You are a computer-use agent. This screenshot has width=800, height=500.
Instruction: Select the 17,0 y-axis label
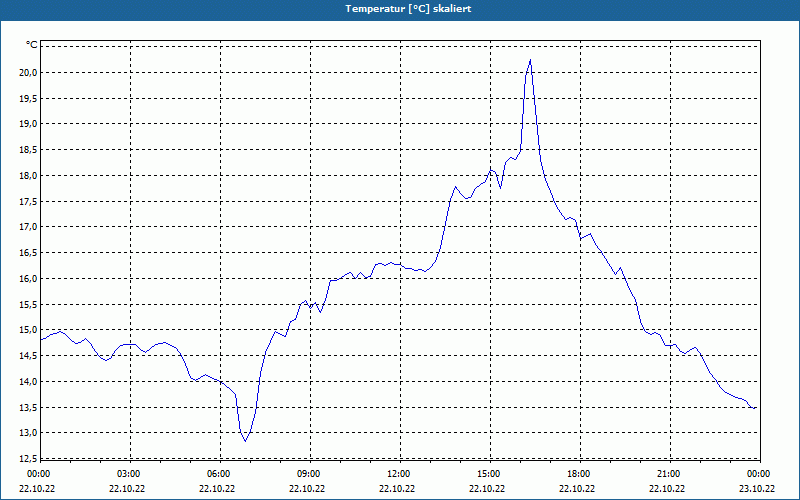point(29,227)
